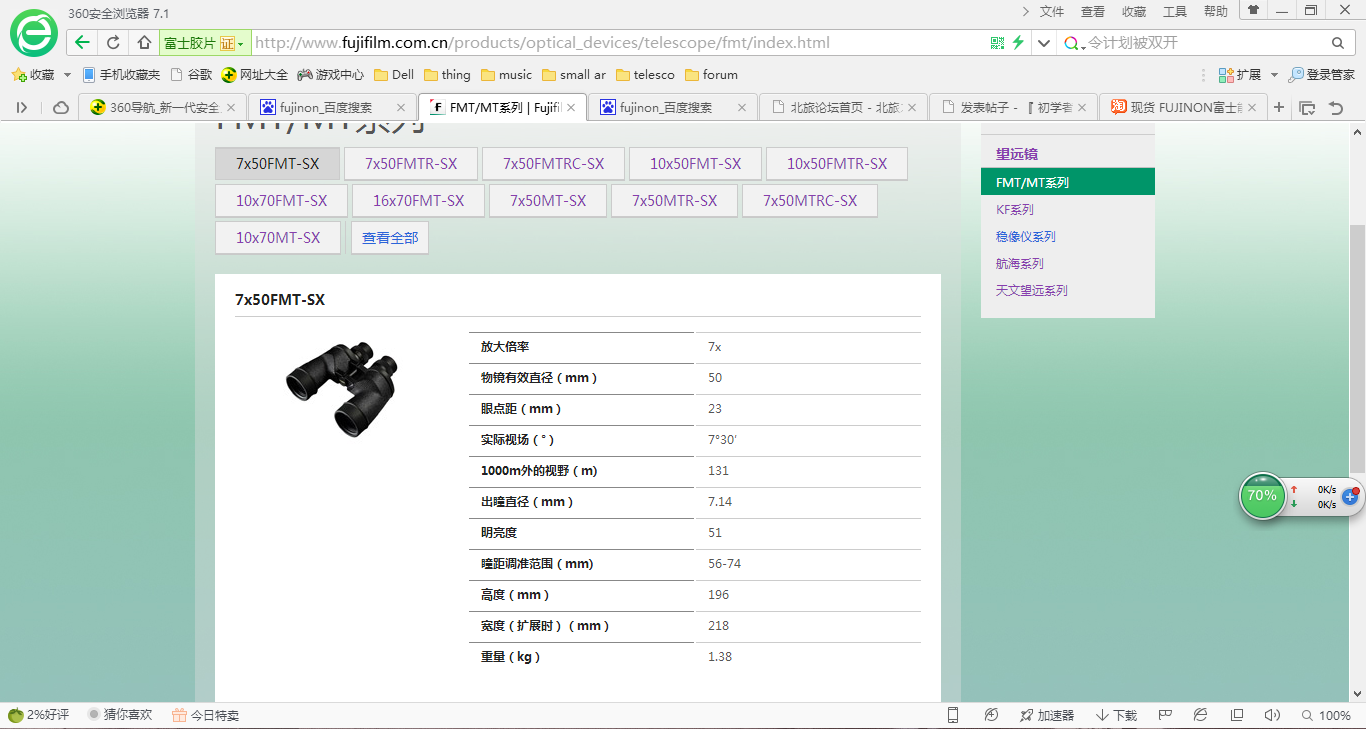Open the 谷歌 bookmark
Screen dimensions: 1366x729
point(192,75)
